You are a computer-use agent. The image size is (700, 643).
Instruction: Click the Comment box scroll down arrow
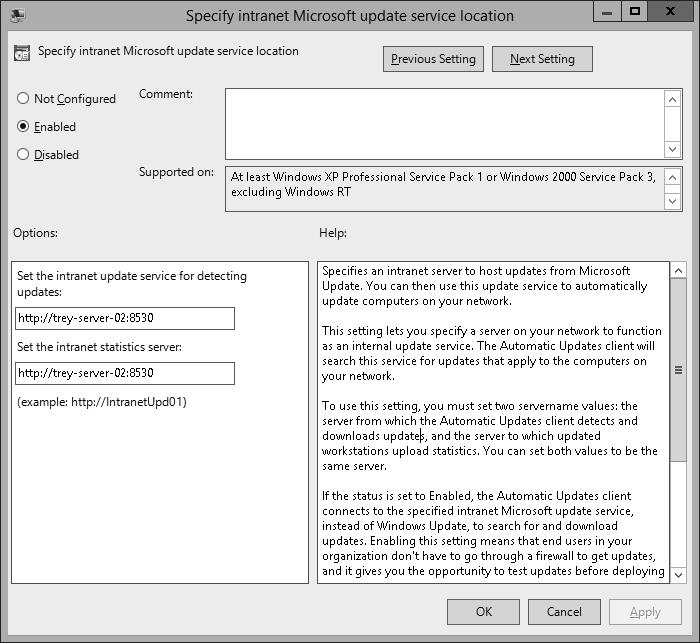[672, 149]
